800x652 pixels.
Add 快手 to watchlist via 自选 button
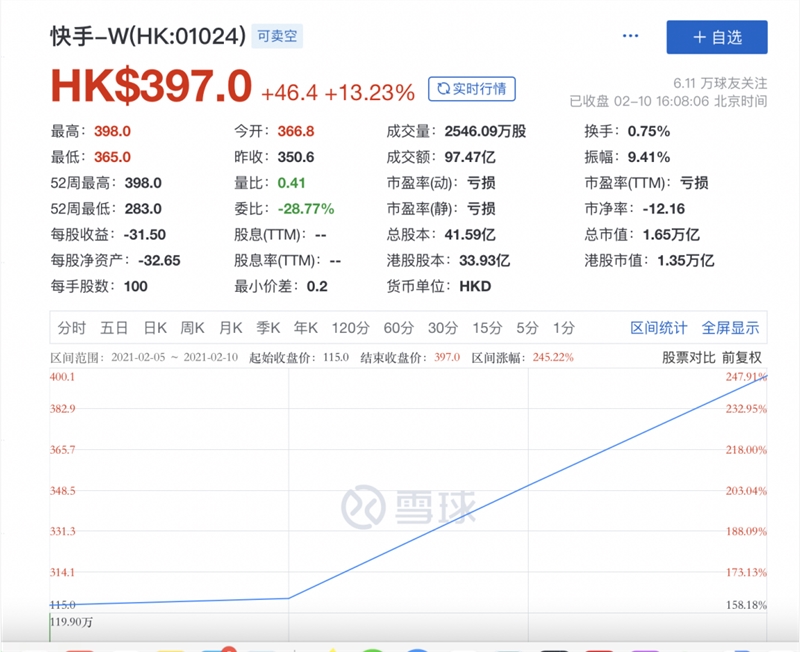(716, 35)
